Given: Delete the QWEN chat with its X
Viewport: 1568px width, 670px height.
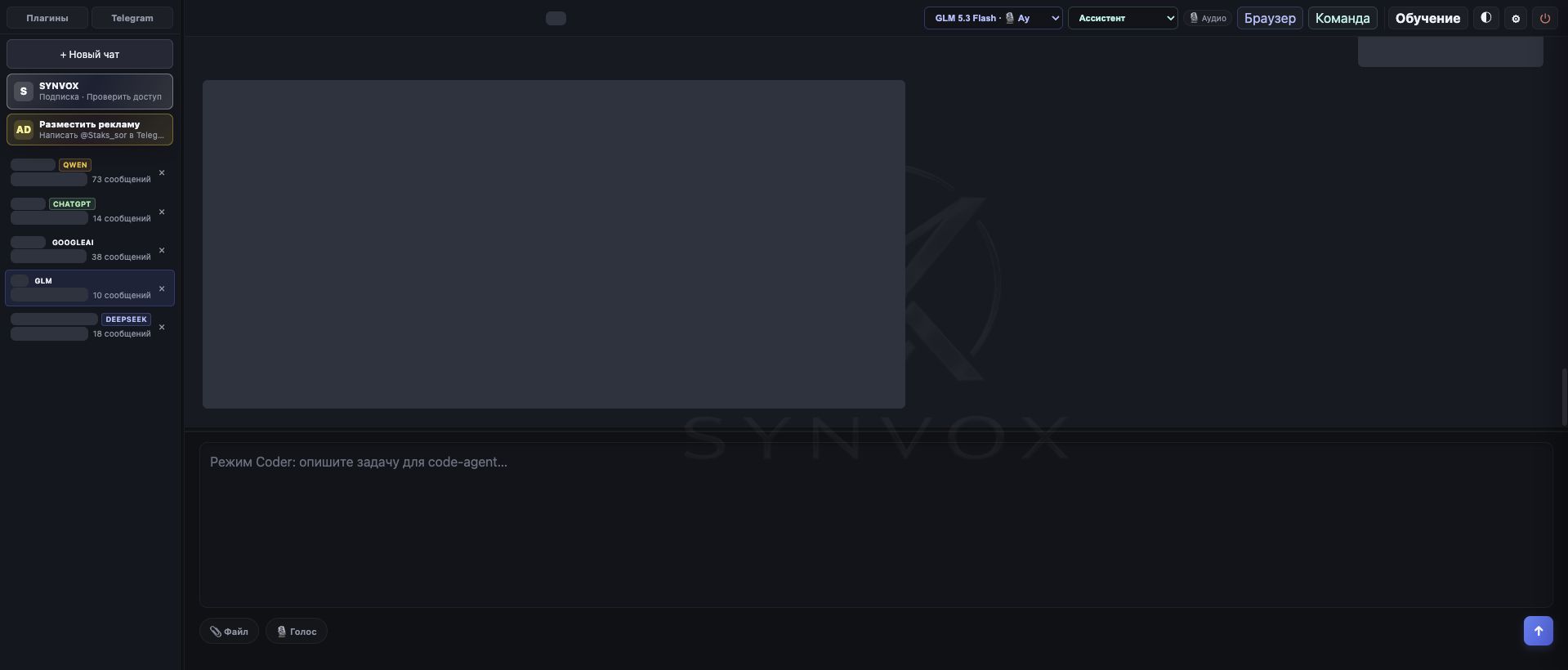Looking at the screenshot, I should coord(162,172).
